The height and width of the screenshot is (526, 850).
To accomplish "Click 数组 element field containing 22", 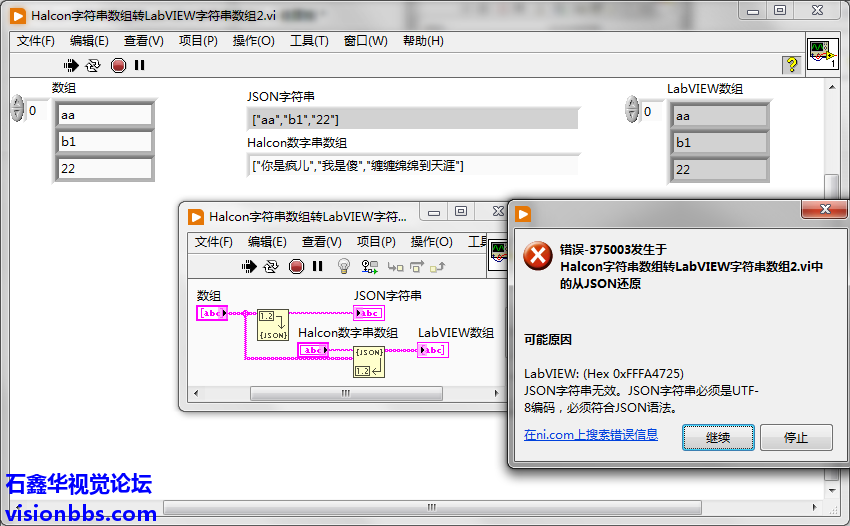I will 105,169.
